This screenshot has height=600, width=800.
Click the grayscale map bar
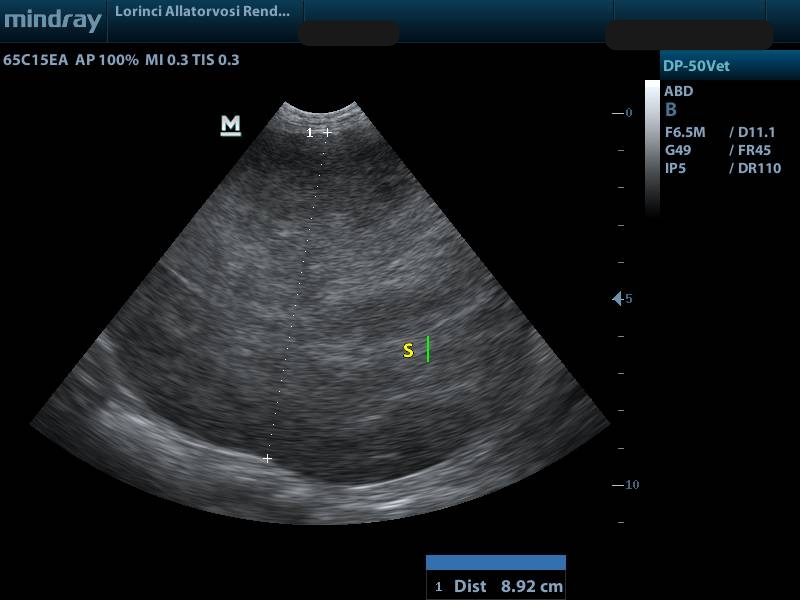pyautogui.click(x=652, y=148)
